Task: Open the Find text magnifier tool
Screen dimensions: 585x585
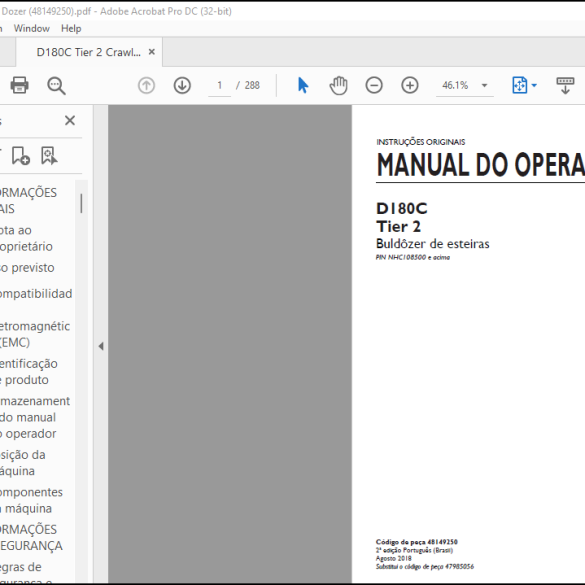Action: click(x=56, y=85)
